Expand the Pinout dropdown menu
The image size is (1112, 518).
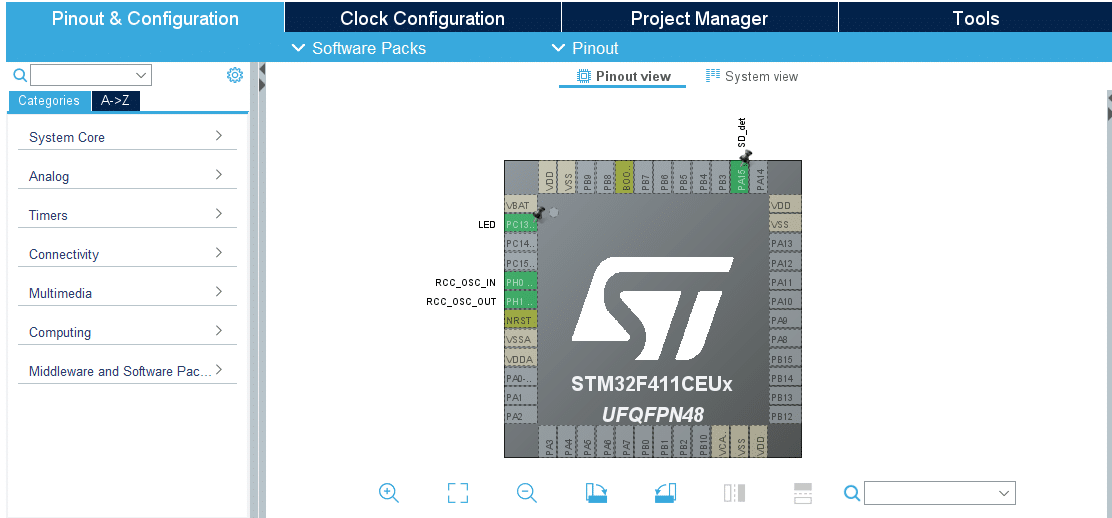coord(586,48)
